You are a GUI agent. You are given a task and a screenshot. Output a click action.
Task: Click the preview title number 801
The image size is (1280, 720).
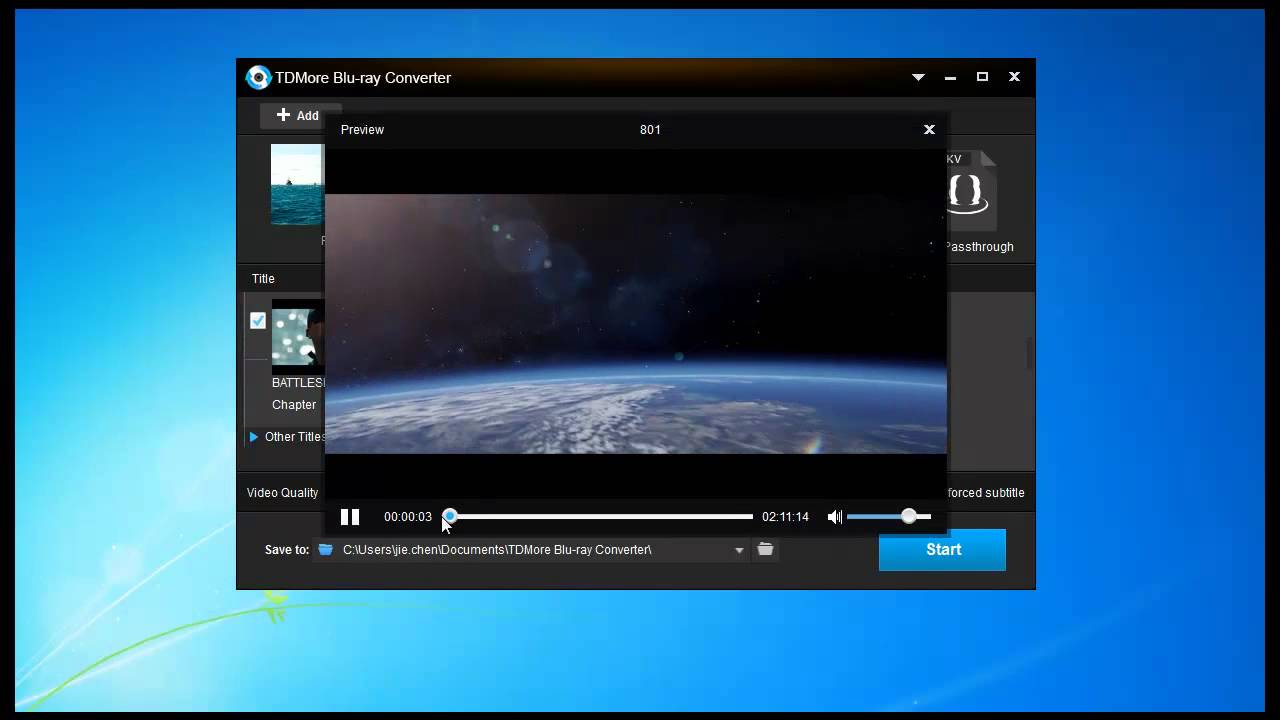click(650, 129)
